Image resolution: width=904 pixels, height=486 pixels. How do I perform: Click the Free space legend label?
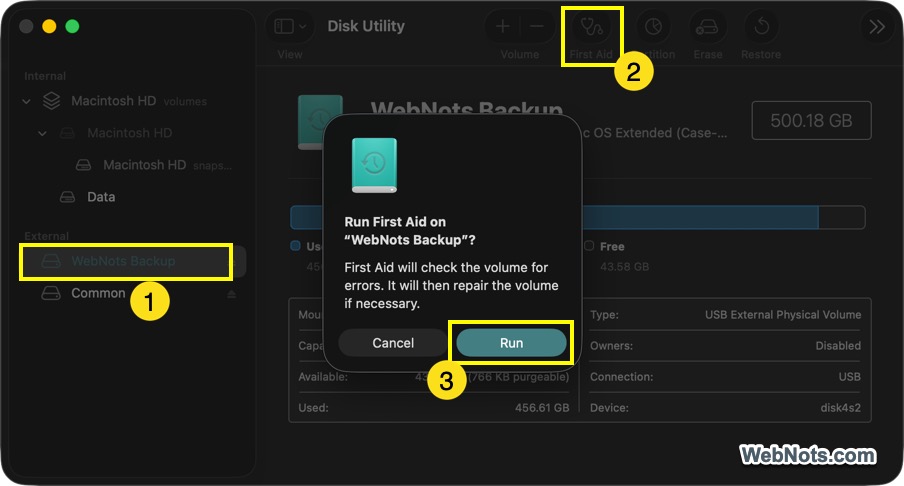612,247
